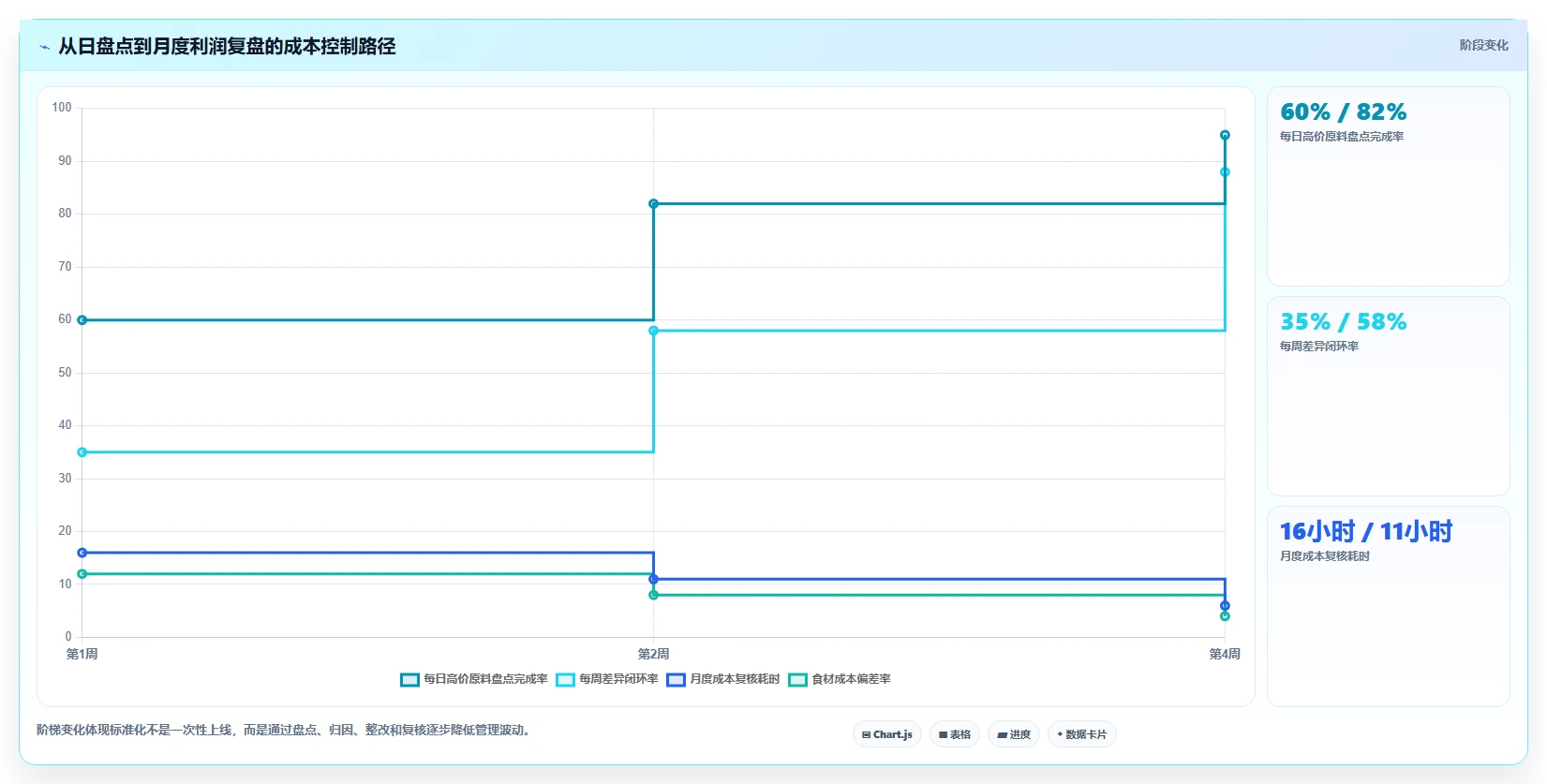Click the 58 data point at 第2周
Viewport: 1547px width, 784px height.
(654, 331)
